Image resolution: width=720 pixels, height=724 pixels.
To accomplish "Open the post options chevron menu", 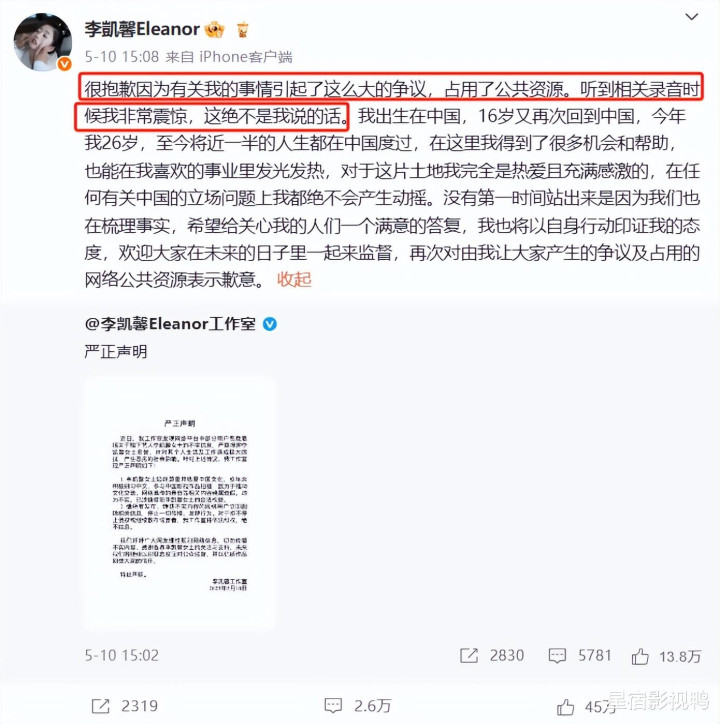I will click(691, 17).
